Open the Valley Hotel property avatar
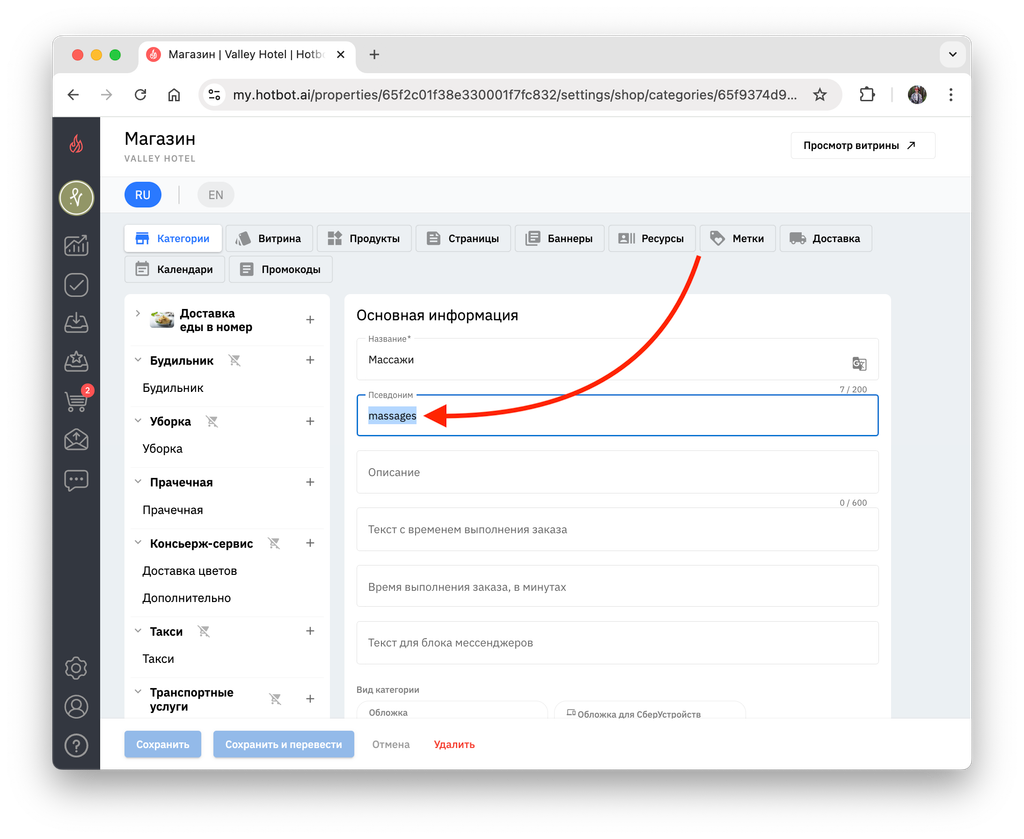Image resolution: width=1024 pixels, height=839 pixels. pyautogui.click(x=76, y=198)
